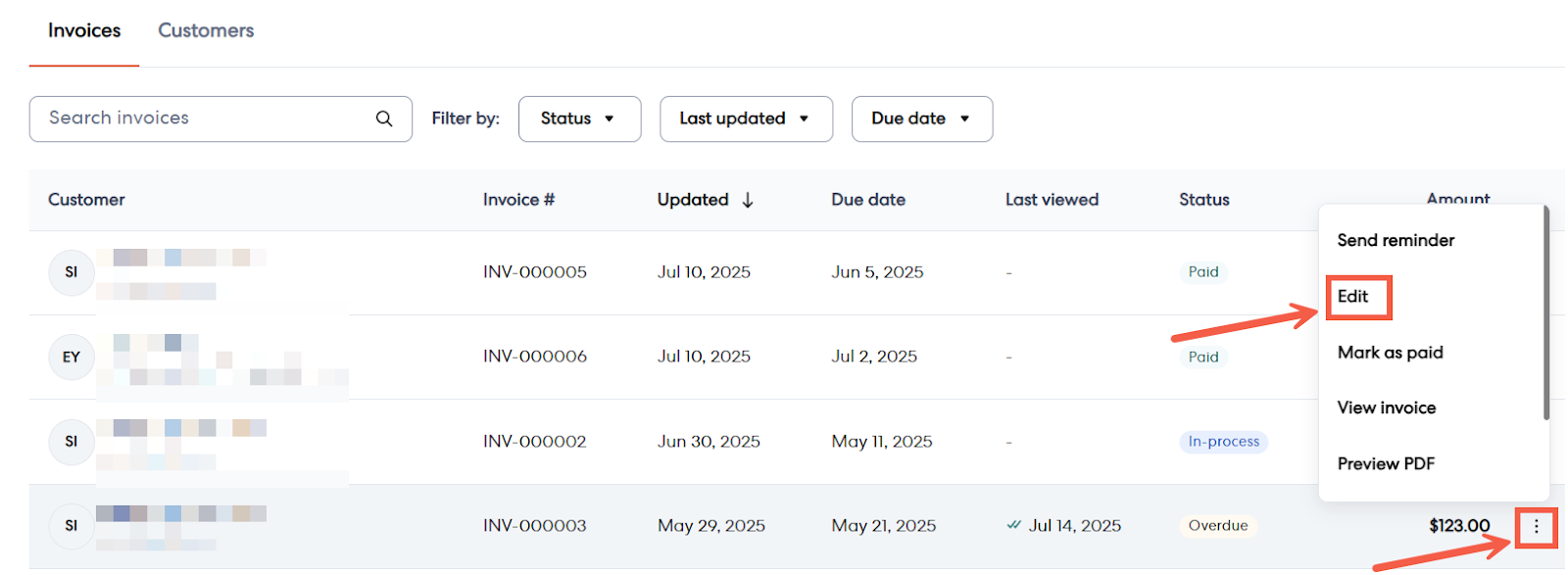Select Send reminder in the menu
Screen dimensions: 1568x575
(1396, 240)
